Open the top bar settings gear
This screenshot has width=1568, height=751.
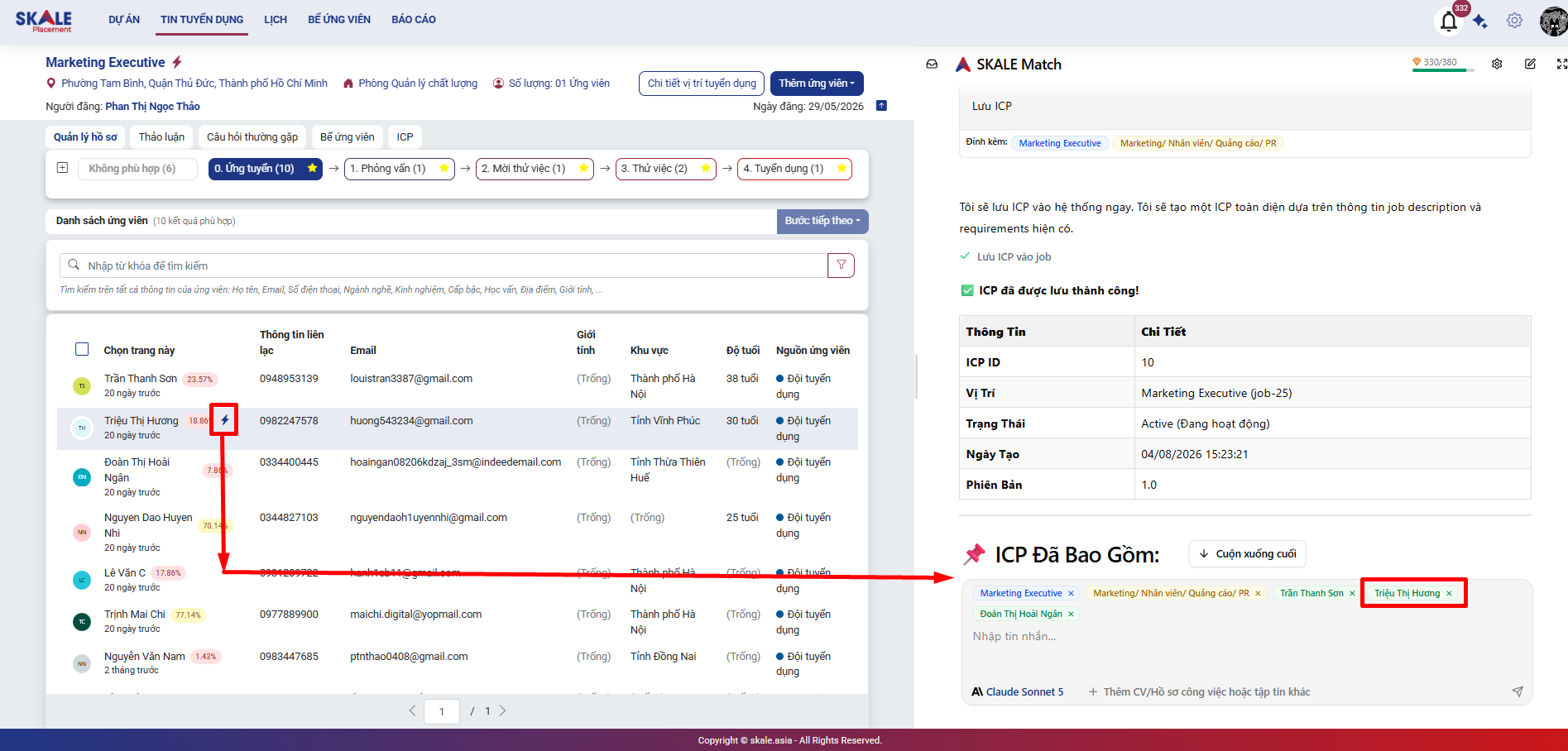tap(1514, 21)
